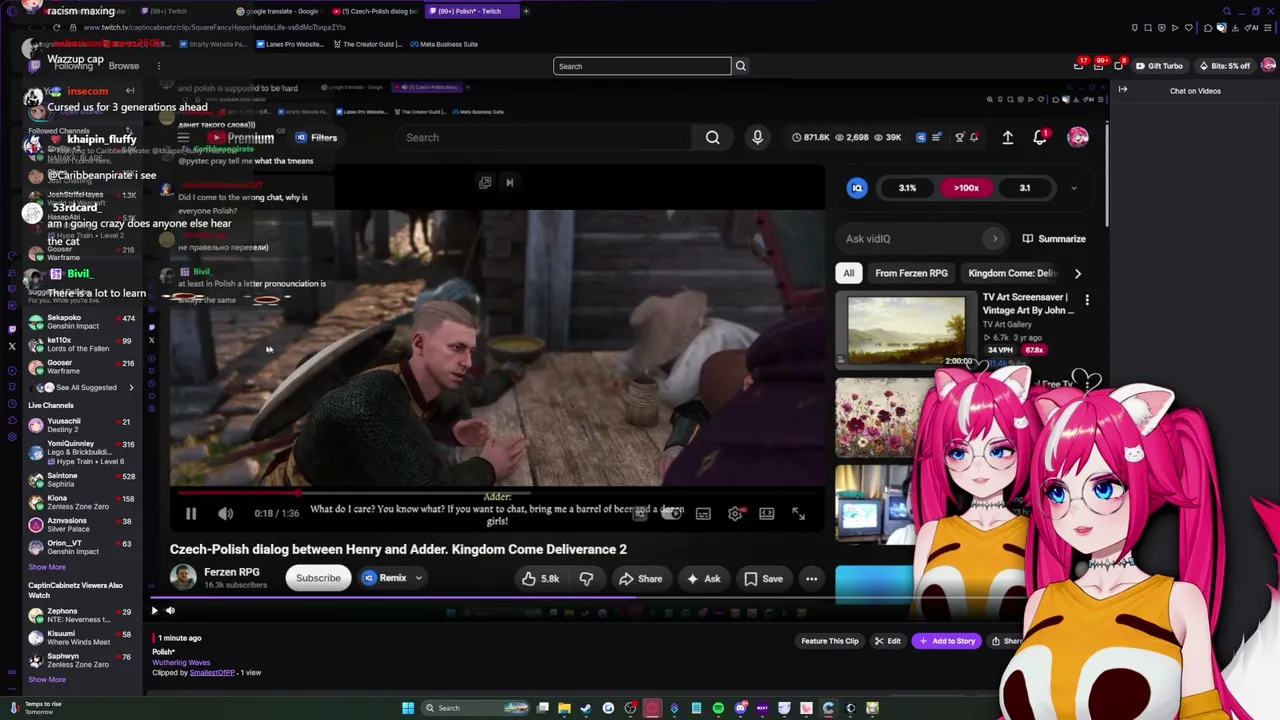Pause the YouTube video playback
Image resolution: width=1280 pixels, height=720 pixels.
click(191, 514)
